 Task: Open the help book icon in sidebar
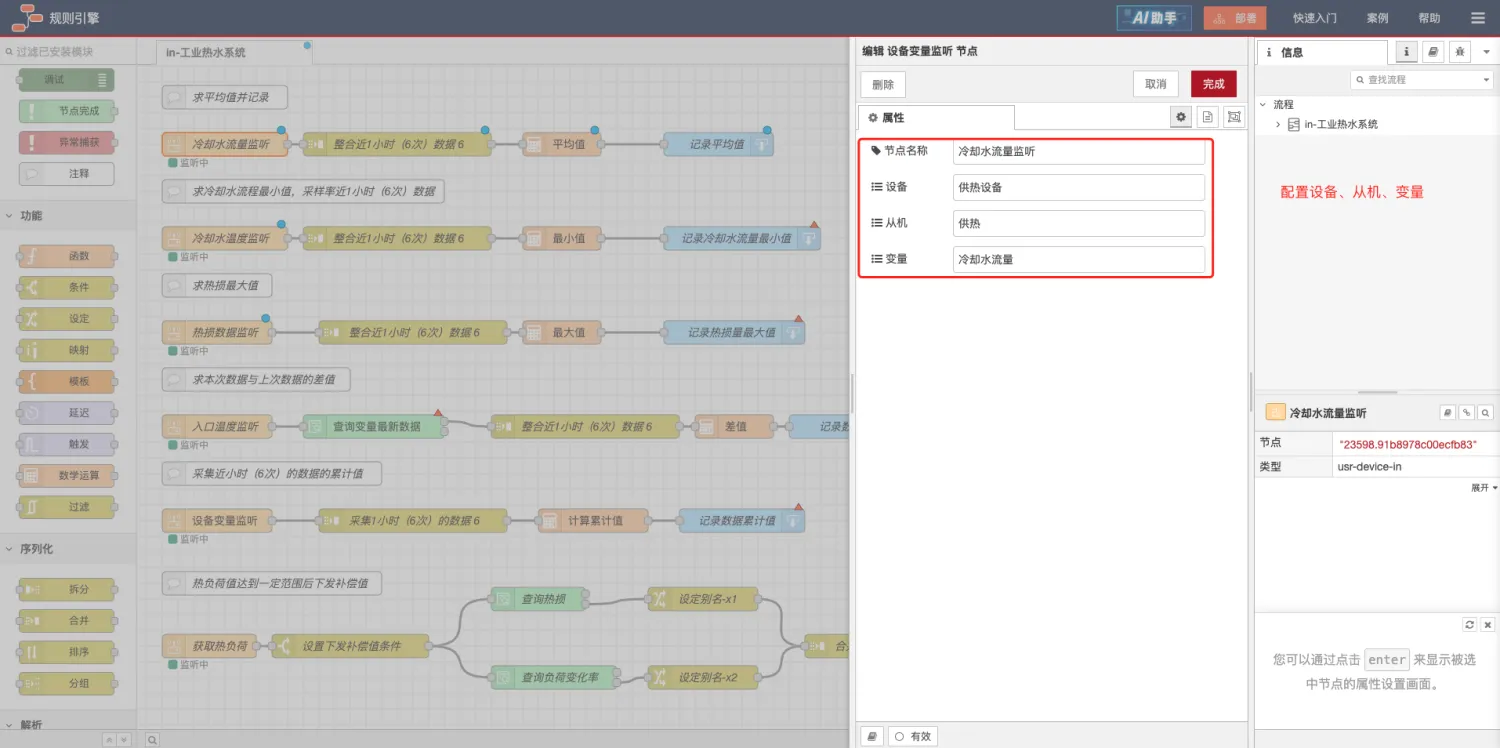click(x=1433, y=52)
